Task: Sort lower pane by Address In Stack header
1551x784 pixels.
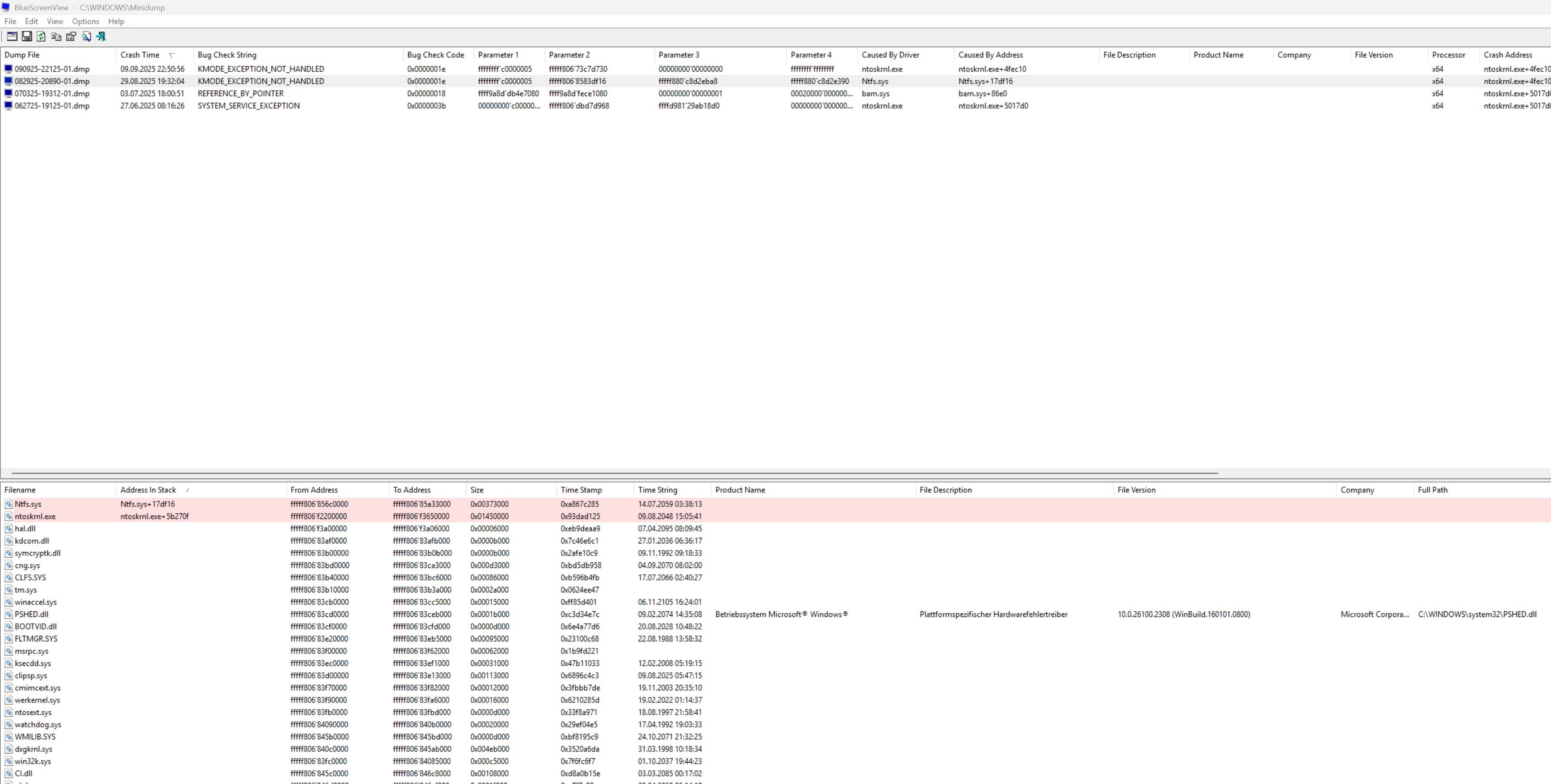Action: point(148,490)
